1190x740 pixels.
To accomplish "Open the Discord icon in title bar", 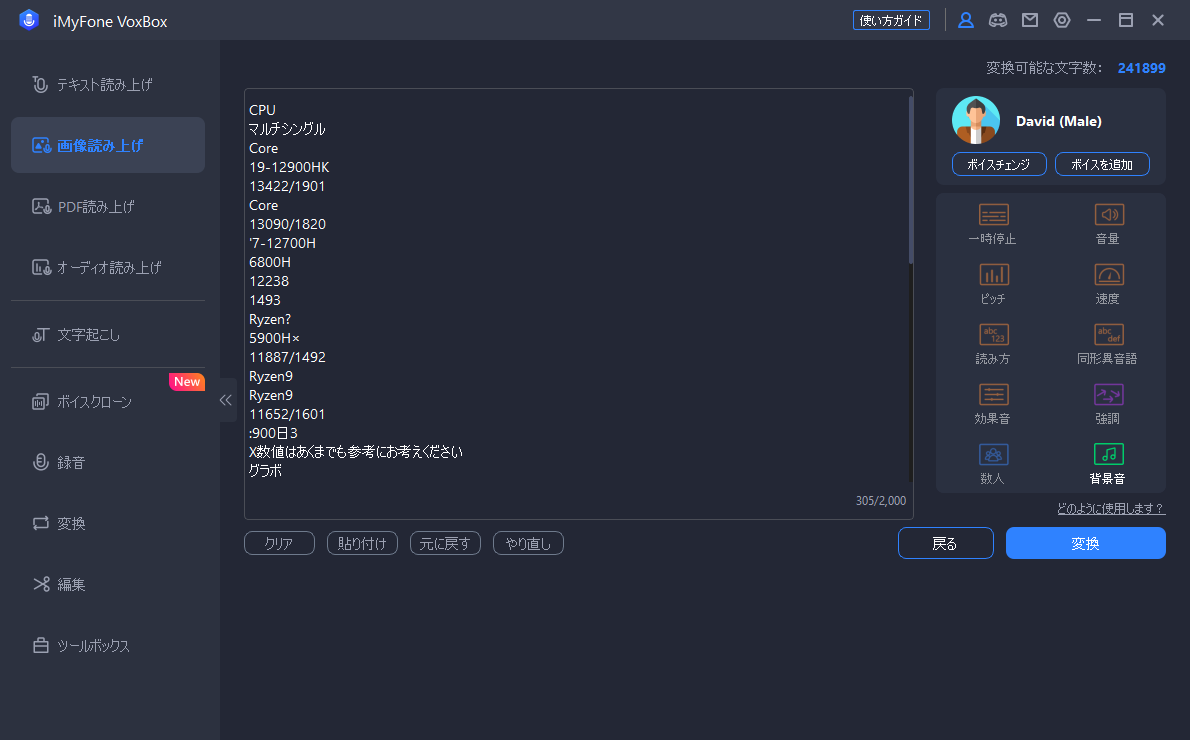I will pyautogui.click(x=997, y=20).
